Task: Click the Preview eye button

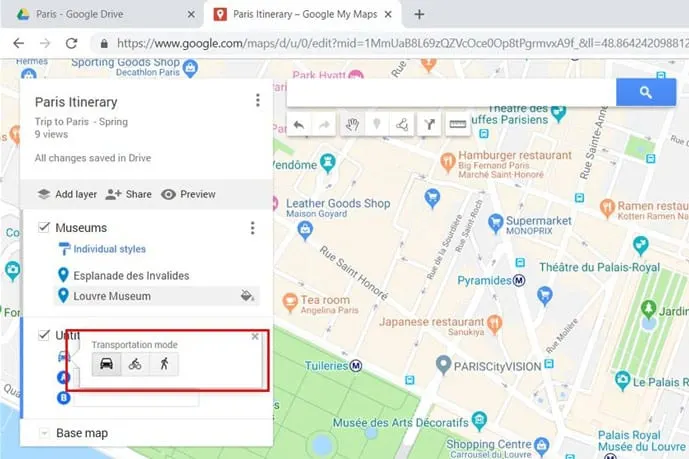Action: coord(188,194)
